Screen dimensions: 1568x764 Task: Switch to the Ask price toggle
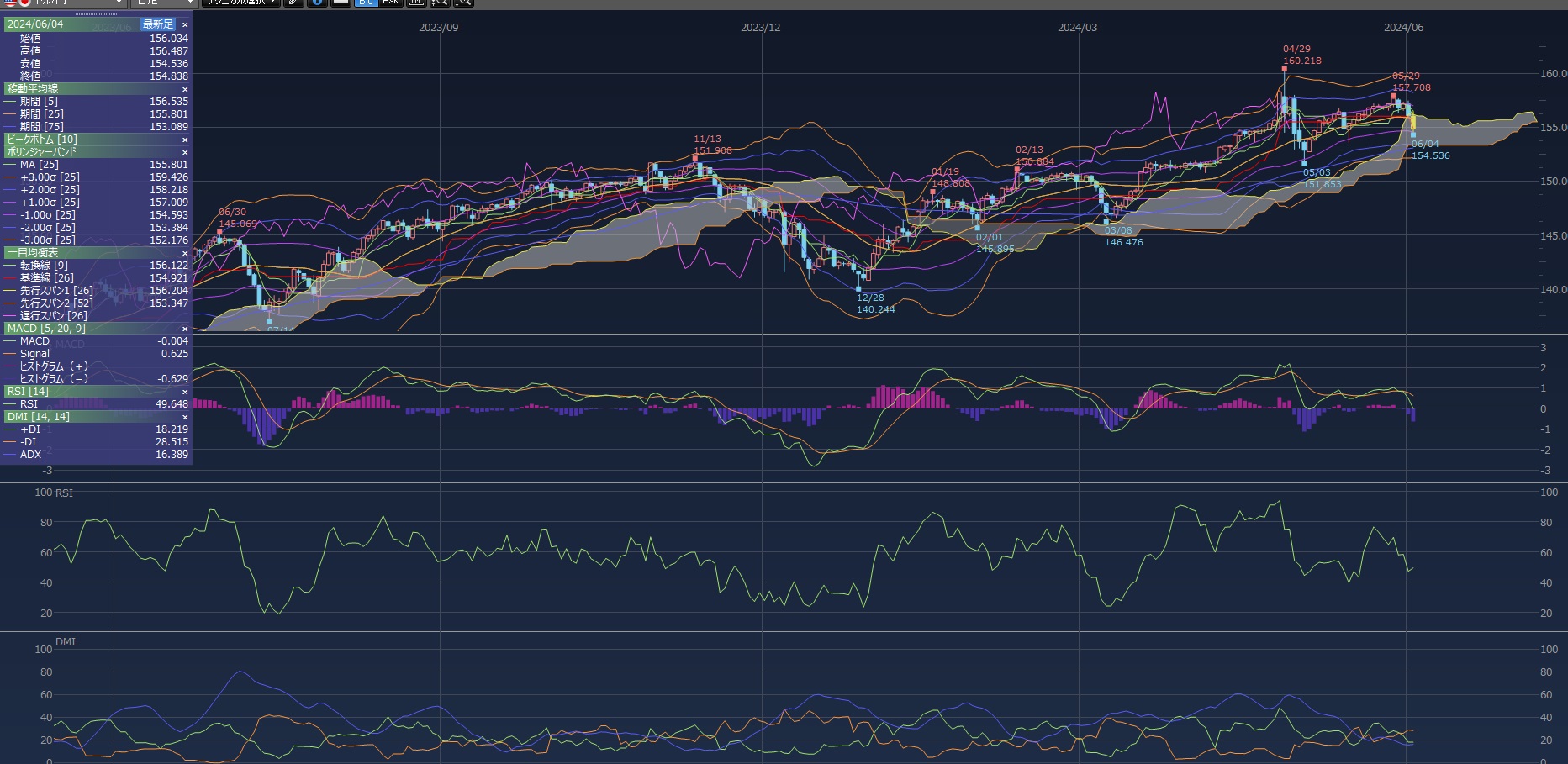click(390, 3)
